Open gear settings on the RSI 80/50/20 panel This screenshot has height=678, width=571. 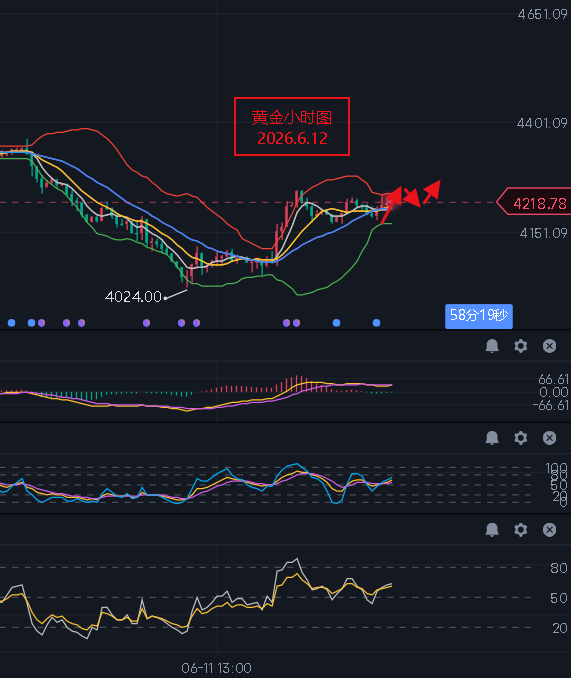point(520,530)
